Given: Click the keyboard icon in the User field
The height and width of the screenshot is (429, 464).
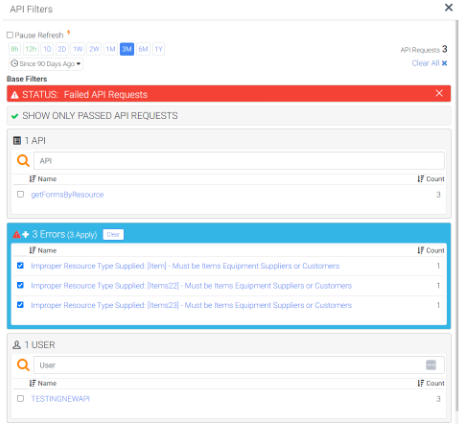Looking at the screenshot, I should pyautogui.click(x=431, y=365).
